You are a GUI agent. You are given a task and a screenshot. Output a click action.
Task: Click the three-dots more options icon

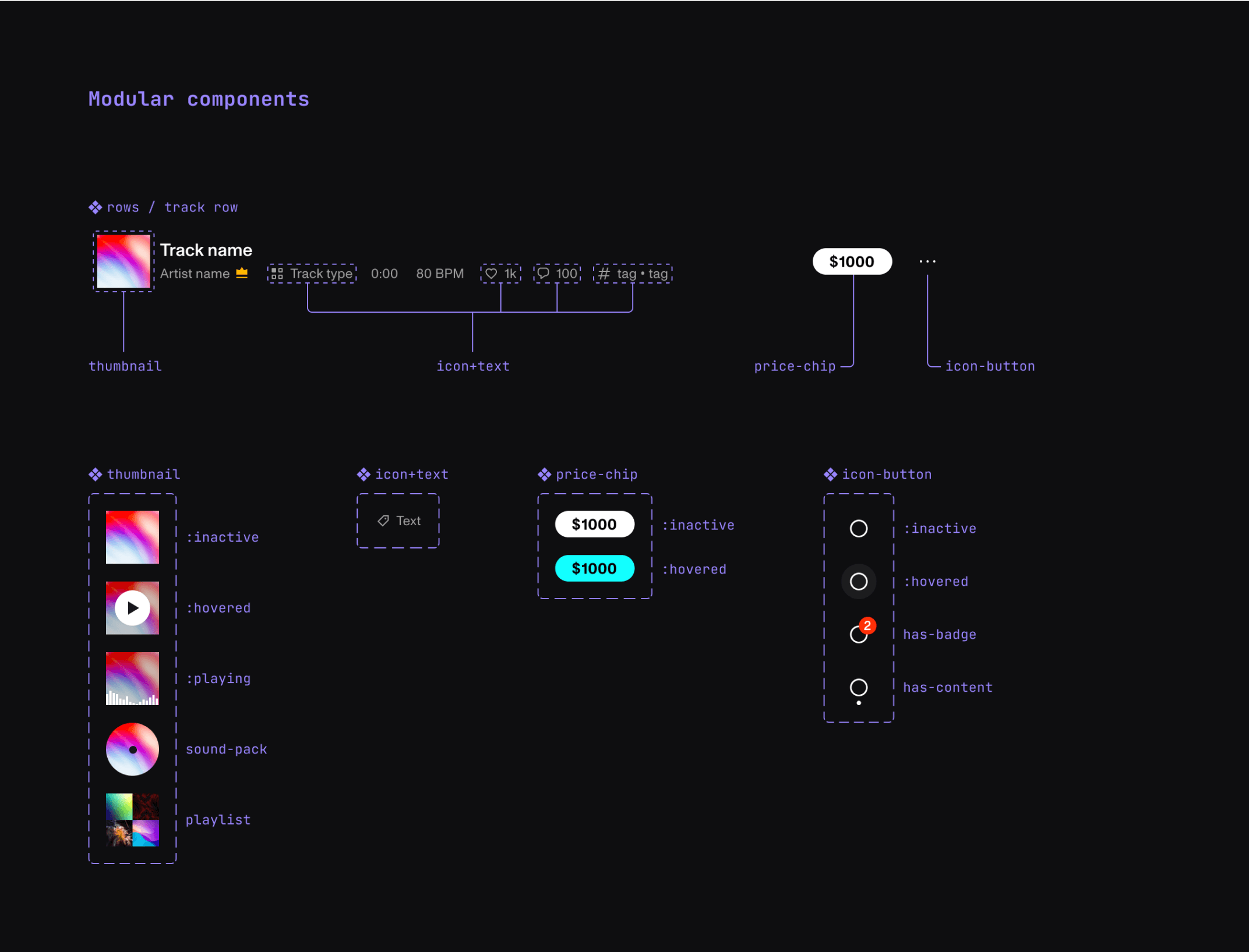coord(927,261)
